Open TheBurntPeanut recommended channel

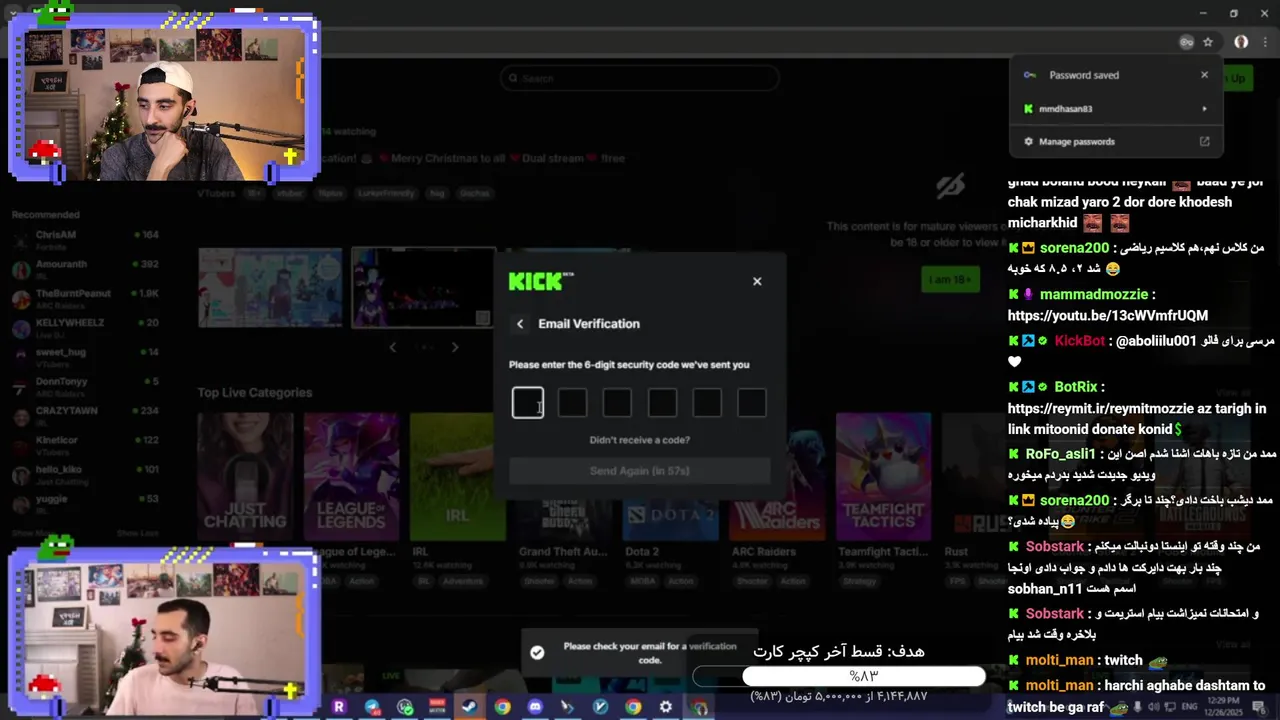click(86, 298)
